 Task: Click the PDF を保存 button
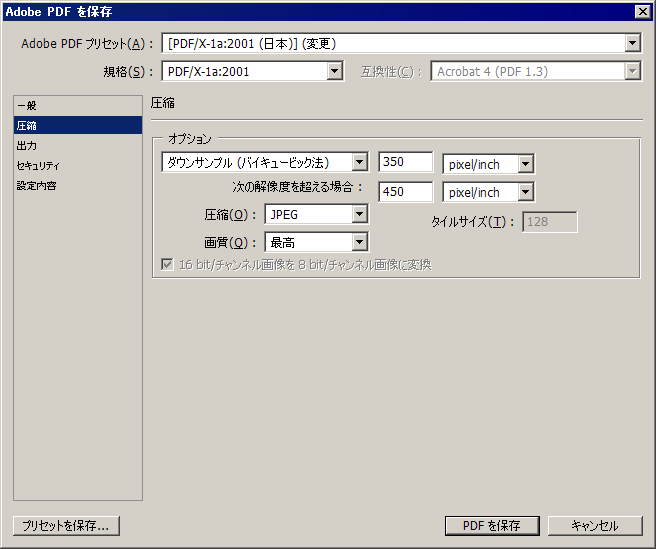(492, 525)
